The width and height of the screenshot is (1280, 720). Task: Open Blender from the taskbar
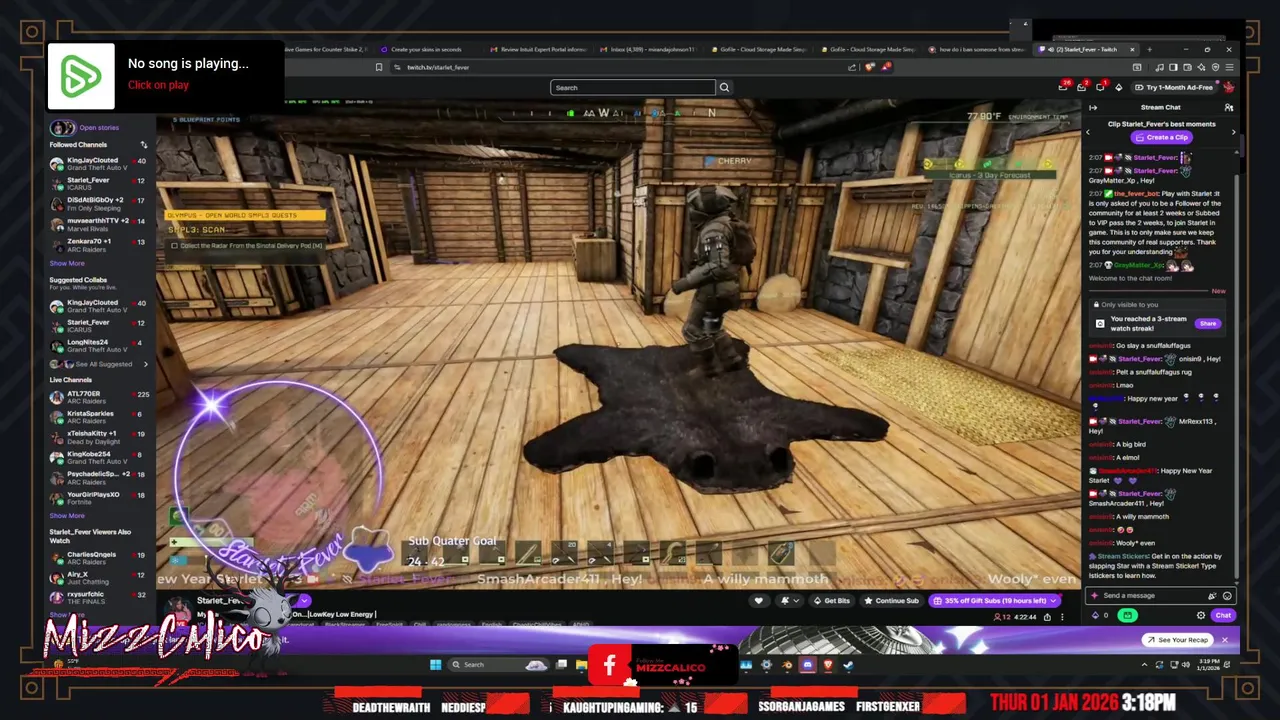(787, 665)
